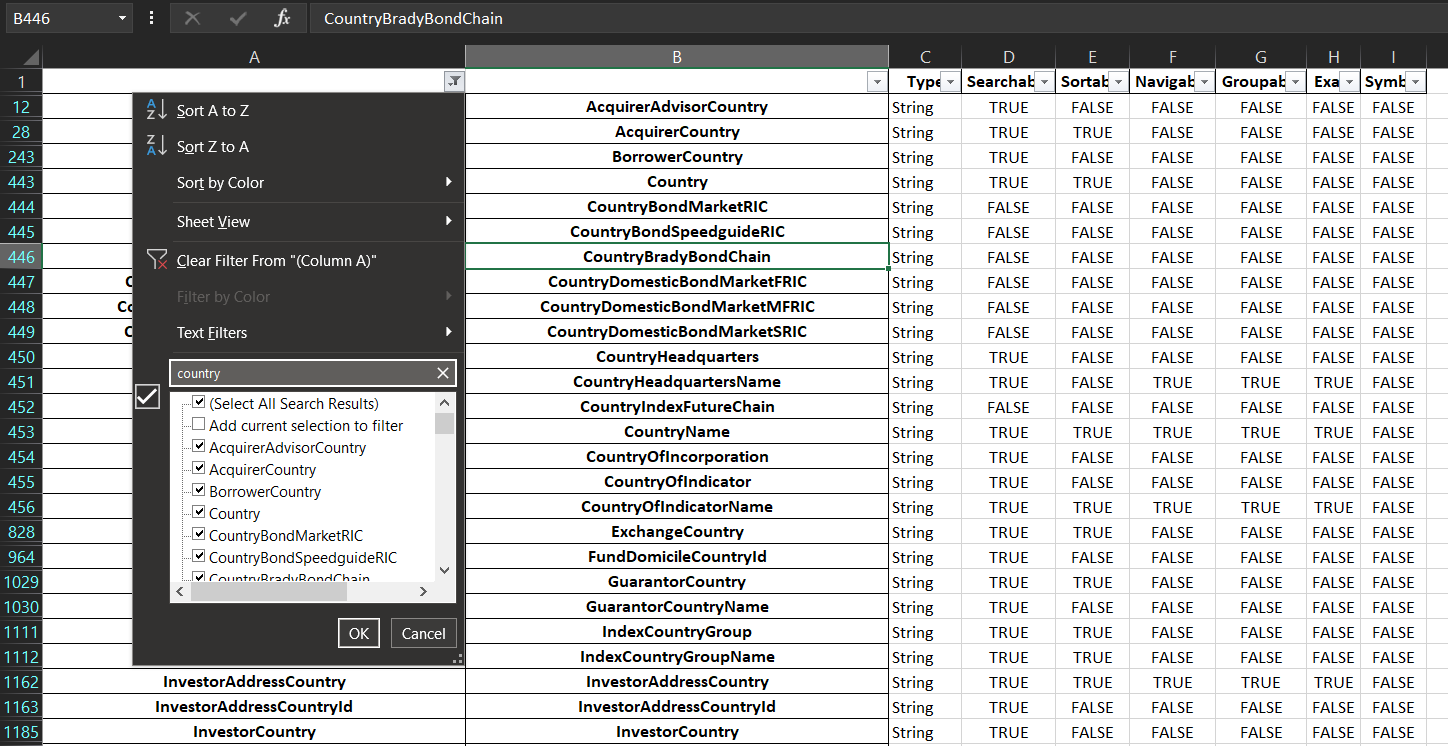Click the Sort A to Z icon
Viewport: 1448px width, 746px height.
[x=156, y=110]
